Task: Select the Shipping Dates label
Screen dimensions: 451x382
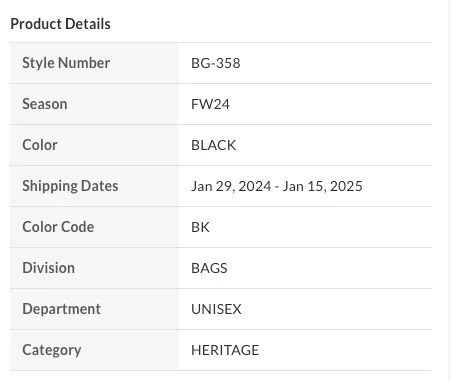Action: 70,186
